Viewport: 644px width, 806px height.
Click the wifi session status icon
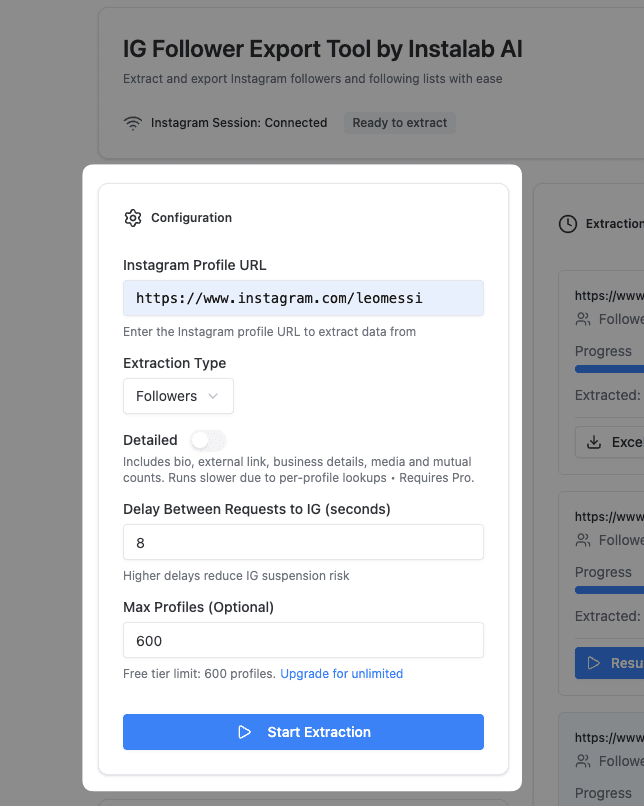(x=133, y=123)
